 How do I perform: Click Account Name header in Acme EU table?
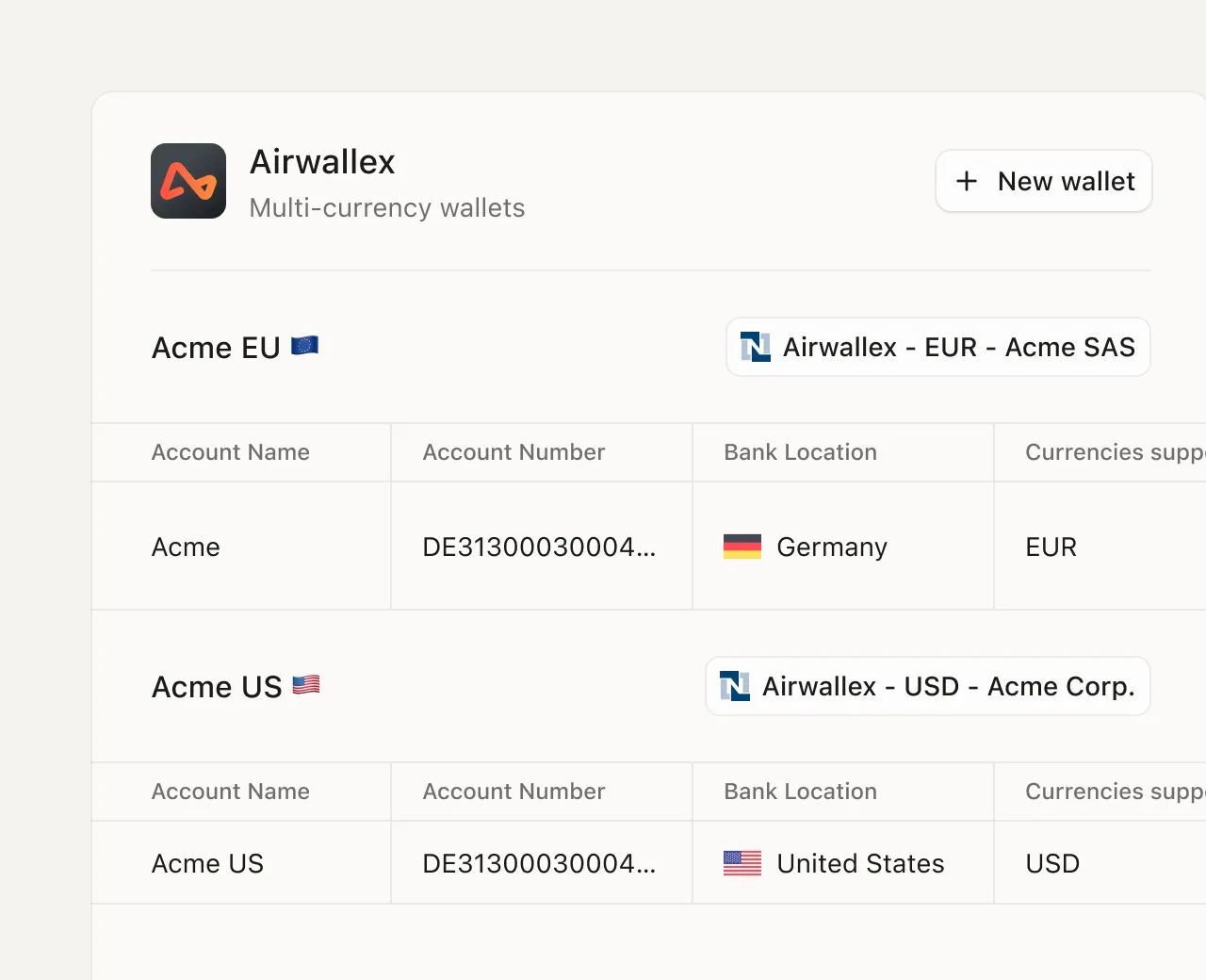pyautogui.click(x=231, y=452)
